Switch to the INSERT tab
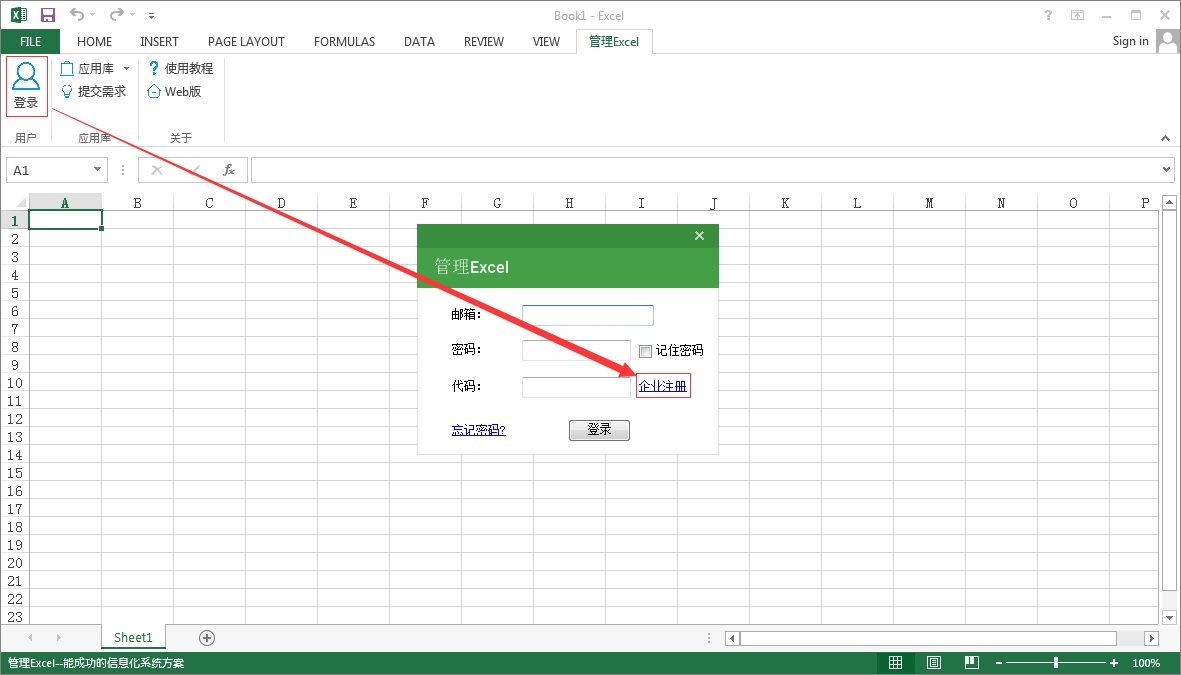This screenshot has width=1181, height=675. click(x=160, y=41)
